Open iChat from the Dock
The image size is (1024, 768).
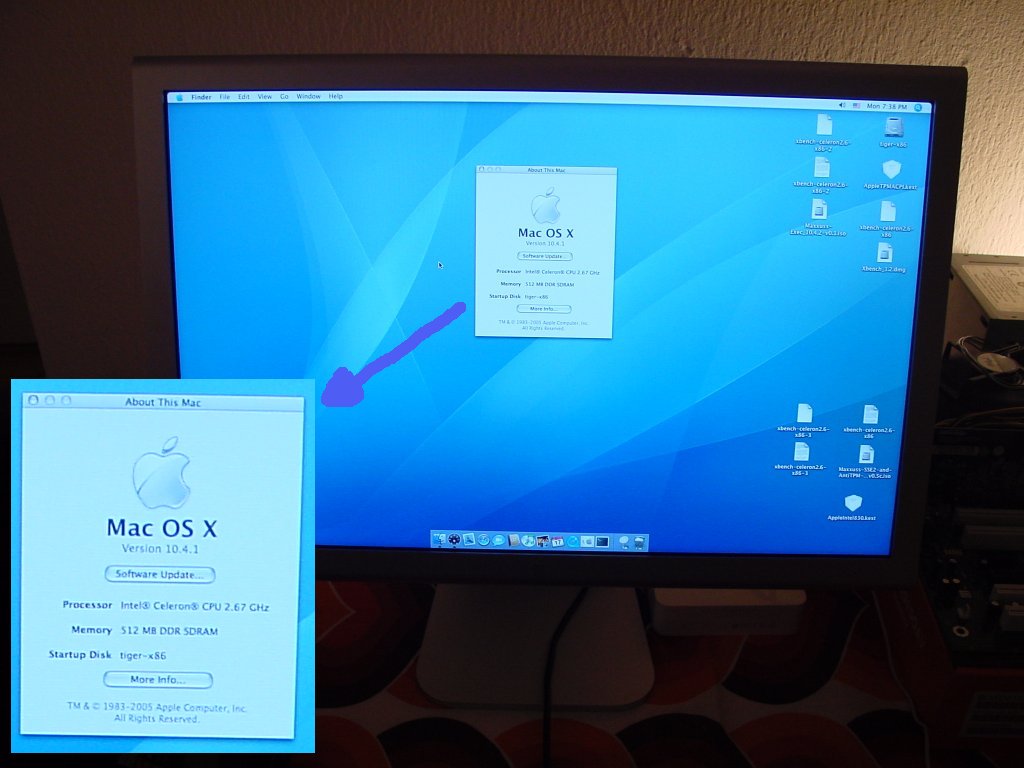tap(498, 541)
